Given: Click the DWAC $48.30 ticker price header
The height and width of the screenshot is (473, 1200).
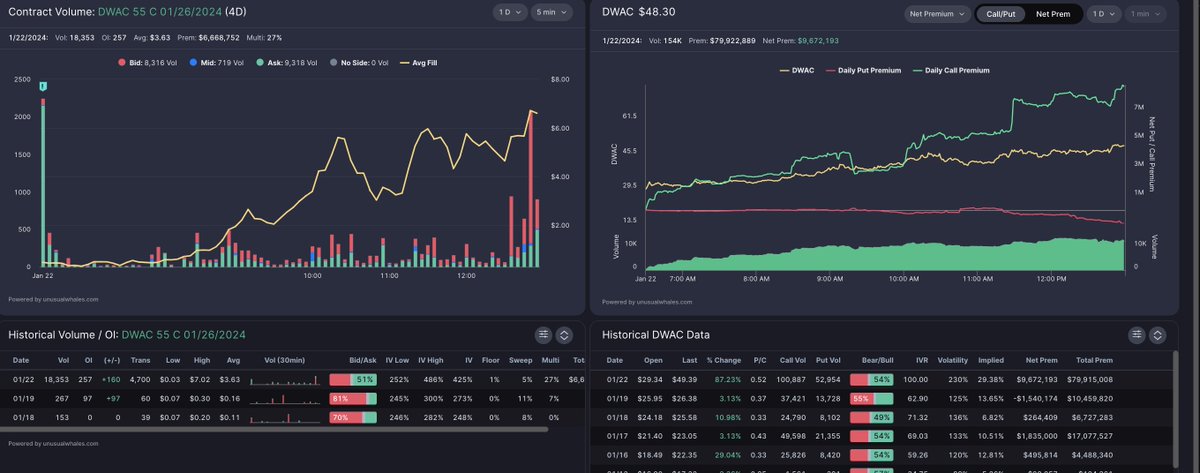Looking at the screenshot, I should click(x=641, y=13).
